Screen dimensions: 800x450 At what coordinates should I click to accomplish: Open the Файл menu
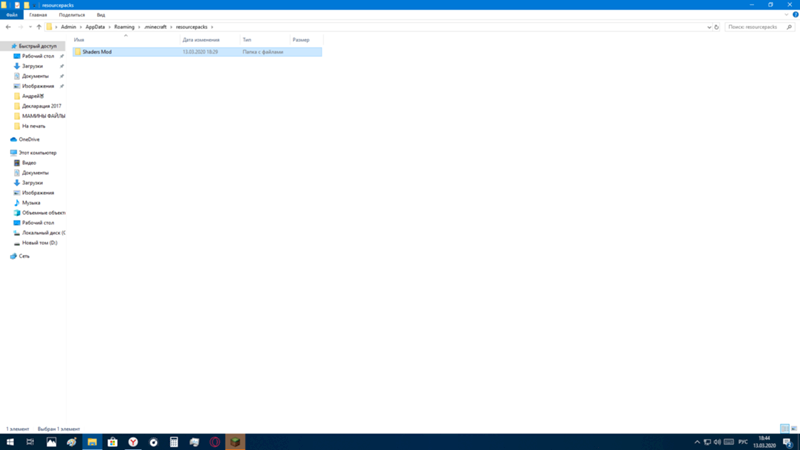[x=12, y=15]
